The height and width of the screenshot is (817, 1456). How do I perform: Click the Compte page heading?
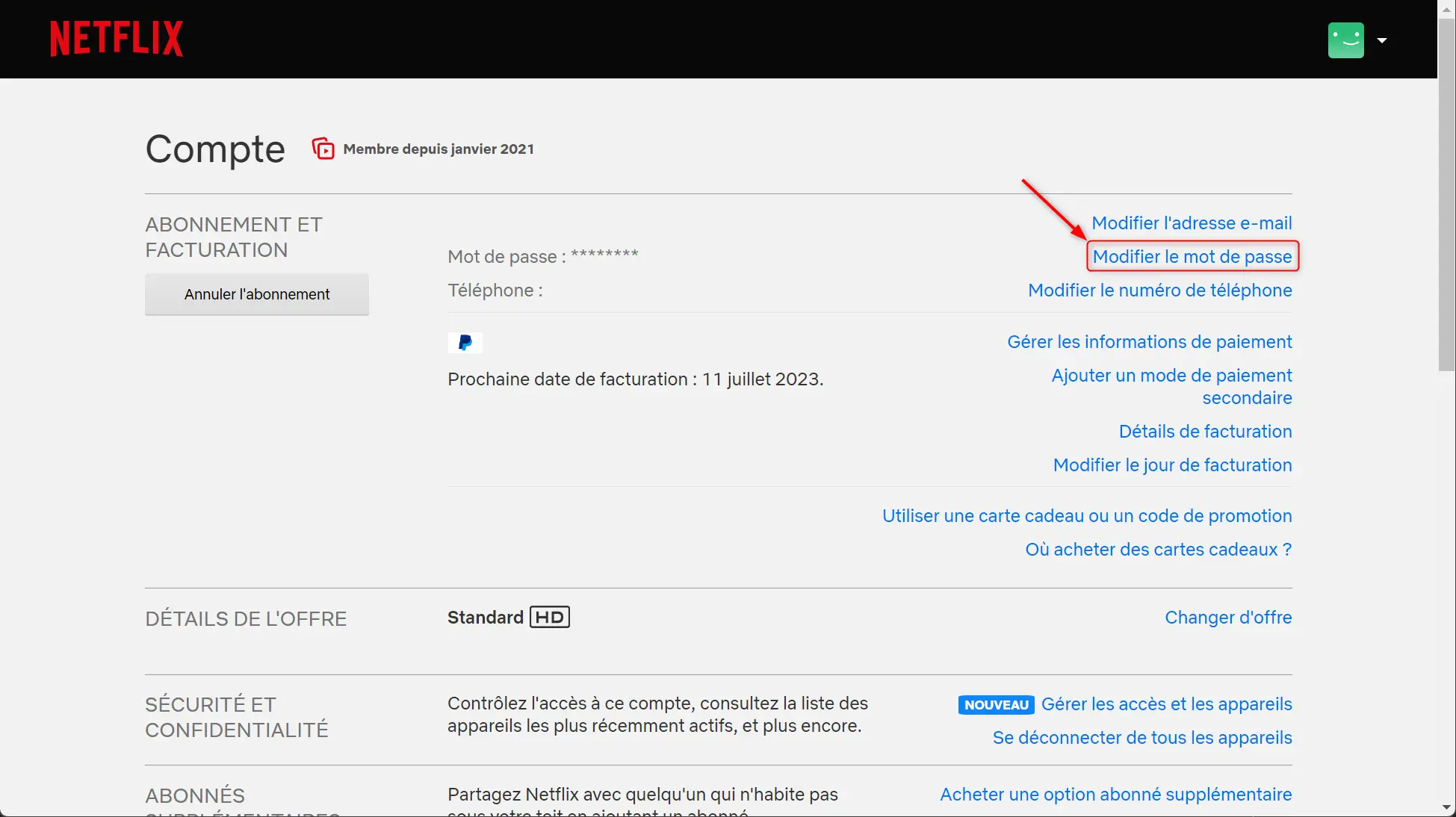[215, 149]
